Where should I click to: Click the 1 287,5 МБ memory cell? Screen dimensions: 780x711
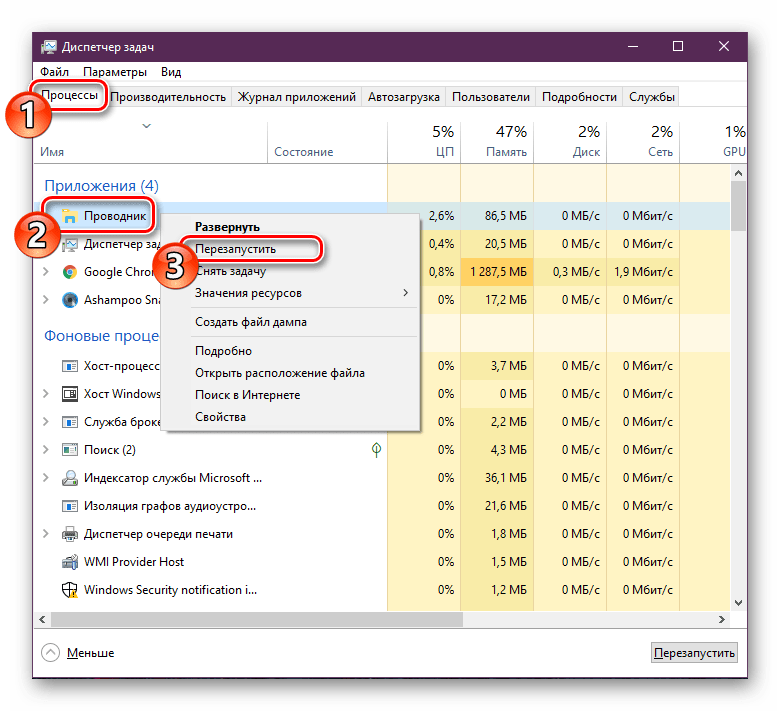coord(497,272)
